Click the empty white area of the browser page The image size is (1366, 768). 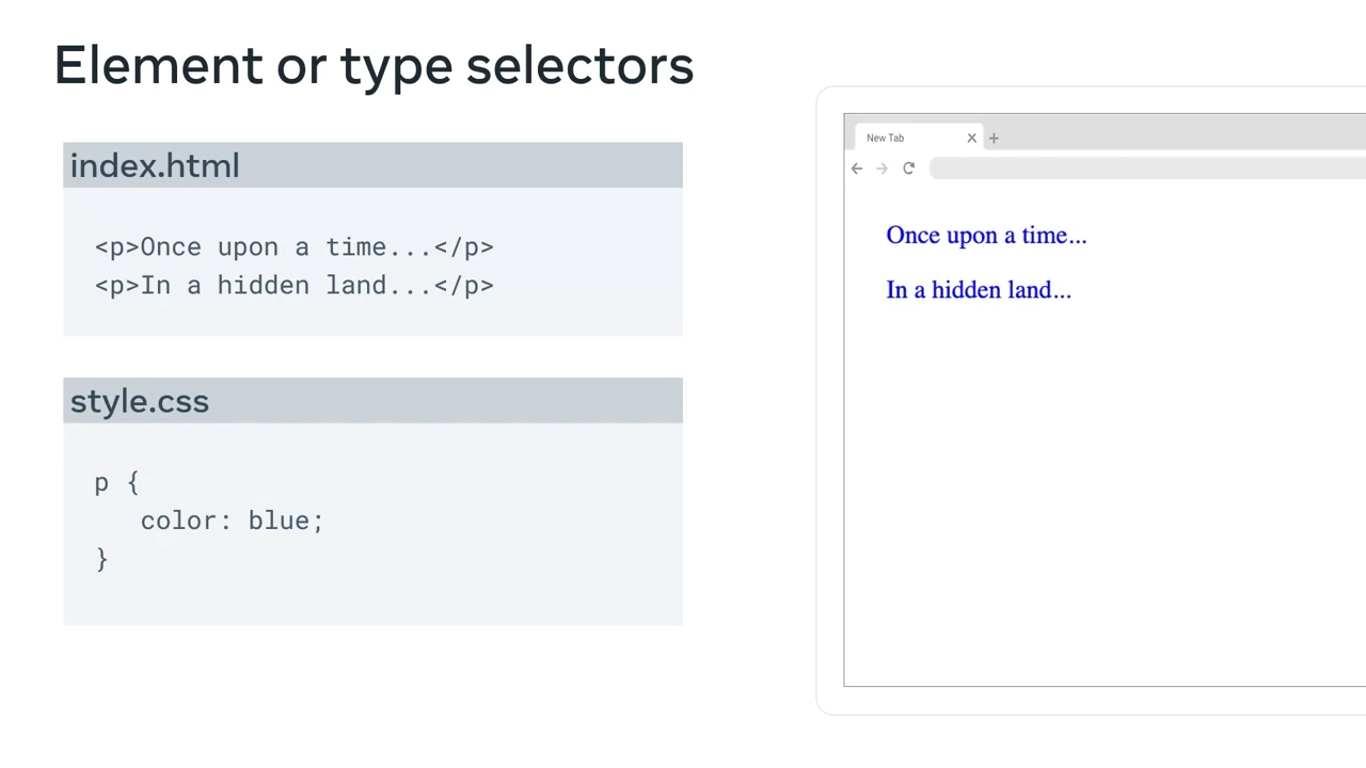click(x=1100, y=500)
